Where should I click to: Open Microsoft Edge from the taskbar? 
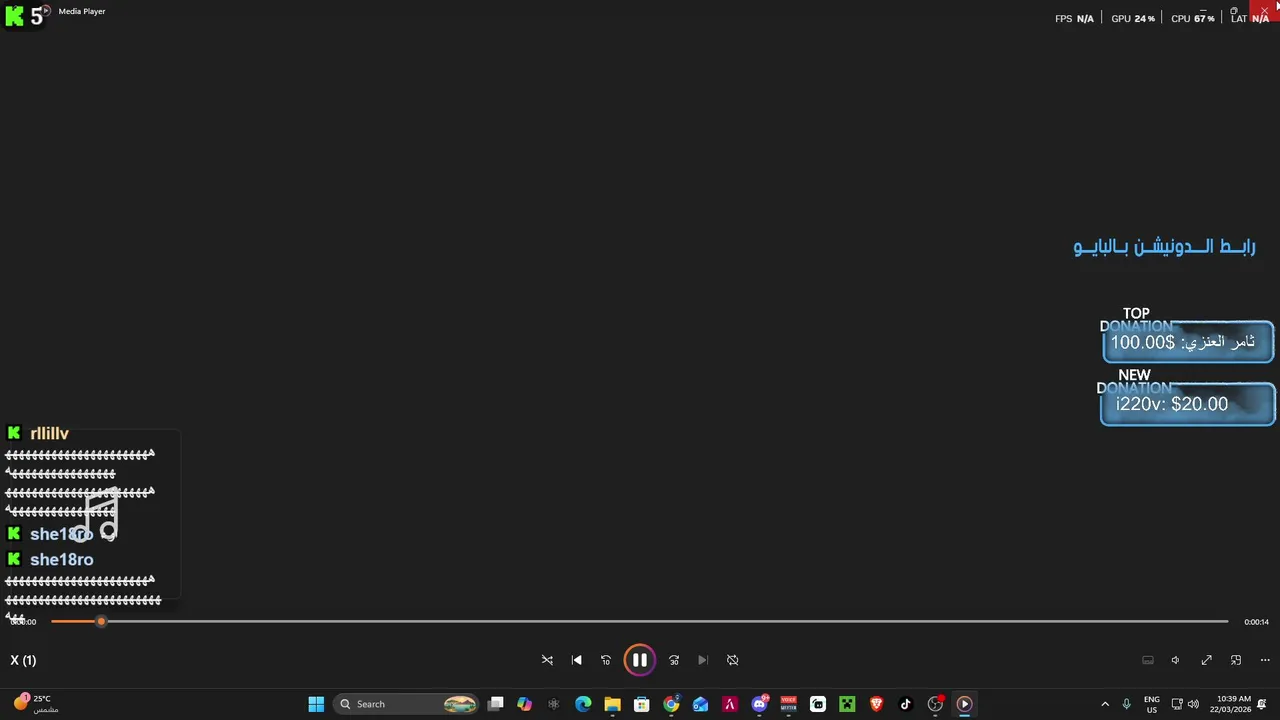(583, 704)
